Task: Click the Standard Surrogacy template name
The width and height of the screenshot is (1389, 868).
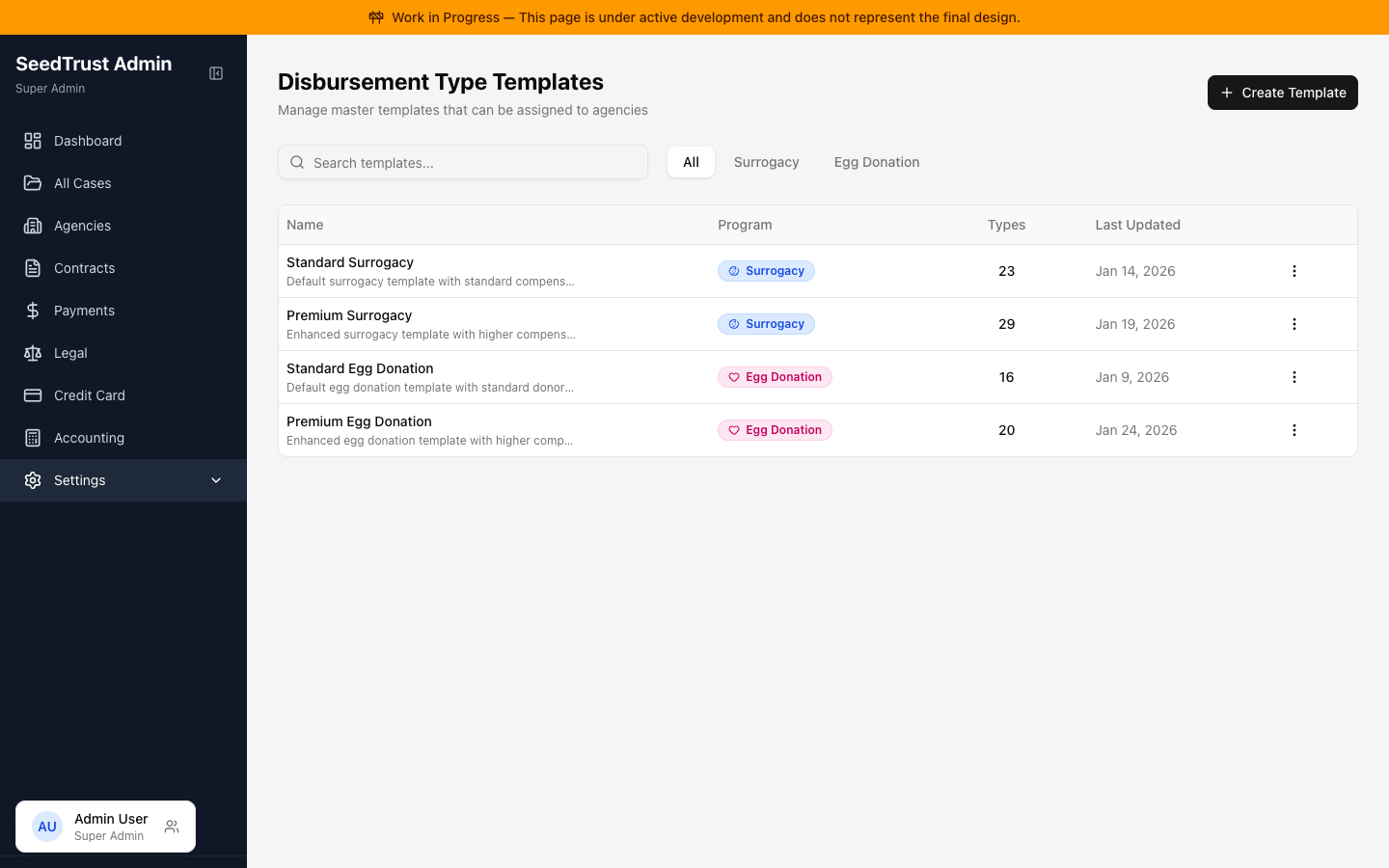Action: click(x=350, y=262)
